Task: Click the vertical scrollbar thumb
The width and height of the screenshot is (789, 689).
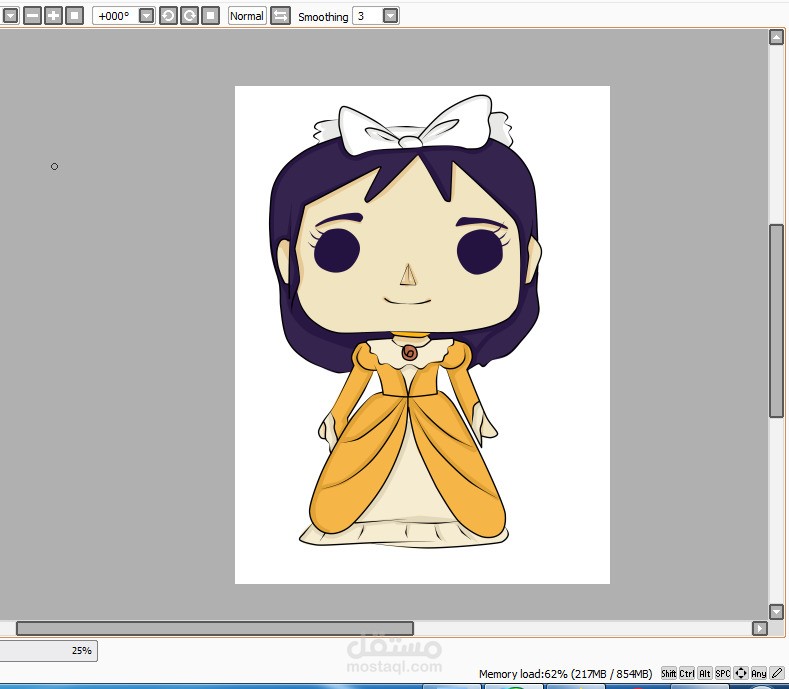Action: 776,321
